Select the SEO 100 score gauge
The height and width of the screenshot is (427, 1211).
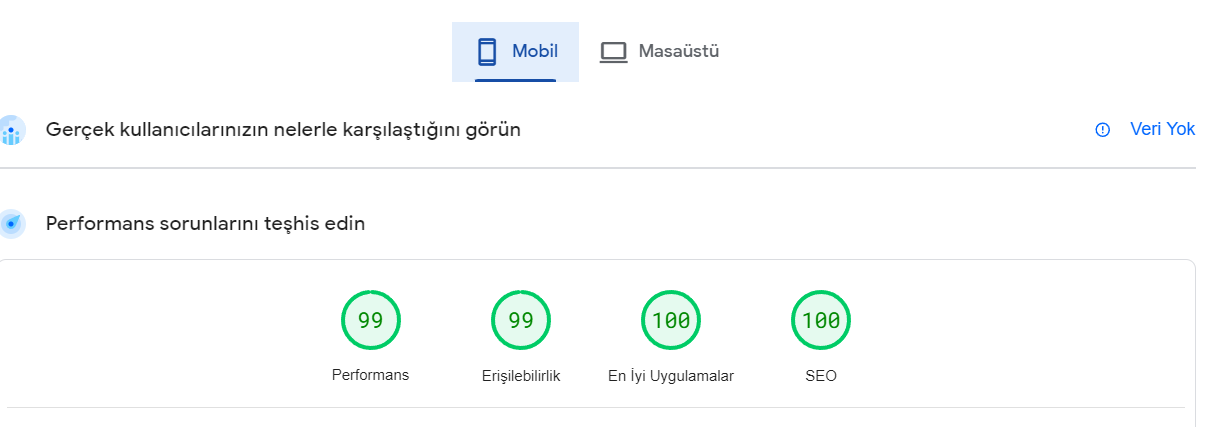click(x=821, y=320)
